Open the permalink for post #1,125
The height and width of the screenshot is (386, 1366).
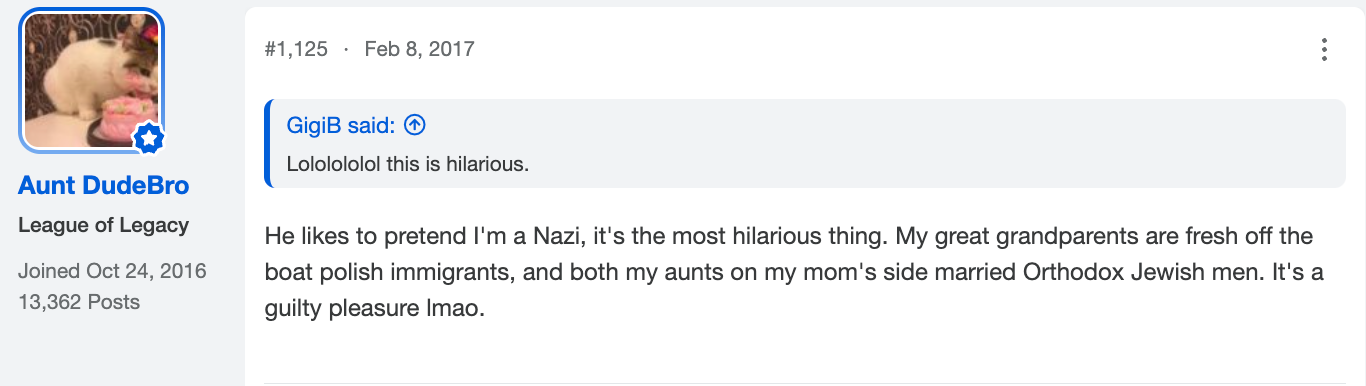point(297,49)
